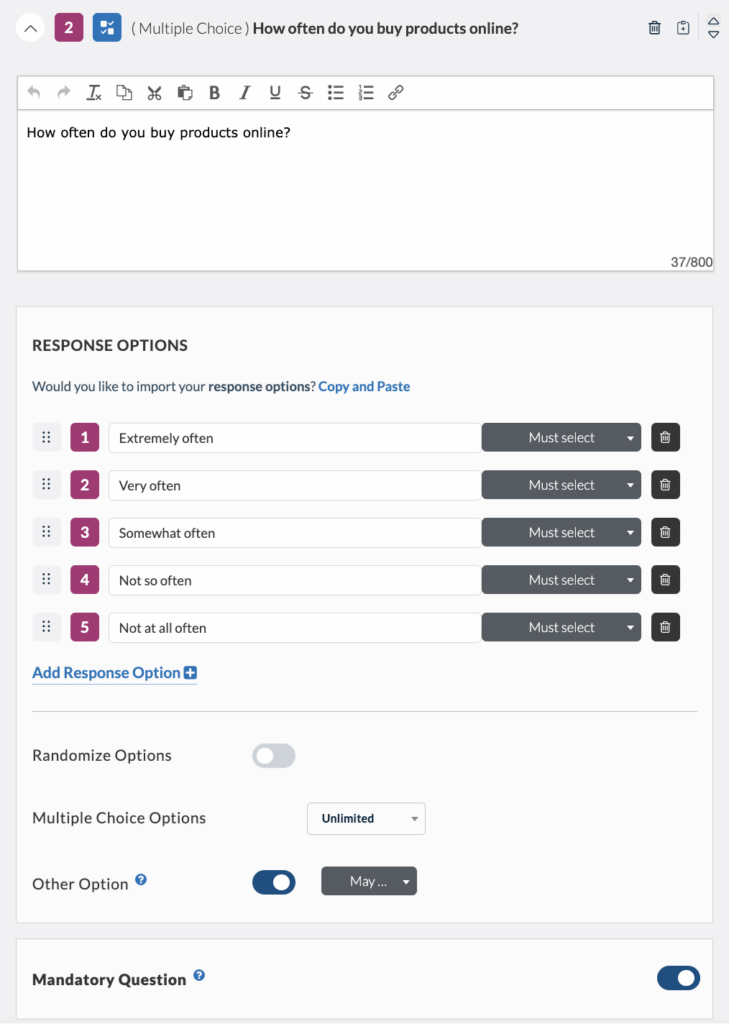Open the 'Must select' dropdown for 'Extremely often'
Viewport: 729px width, 1024px height.
(561, 438)
